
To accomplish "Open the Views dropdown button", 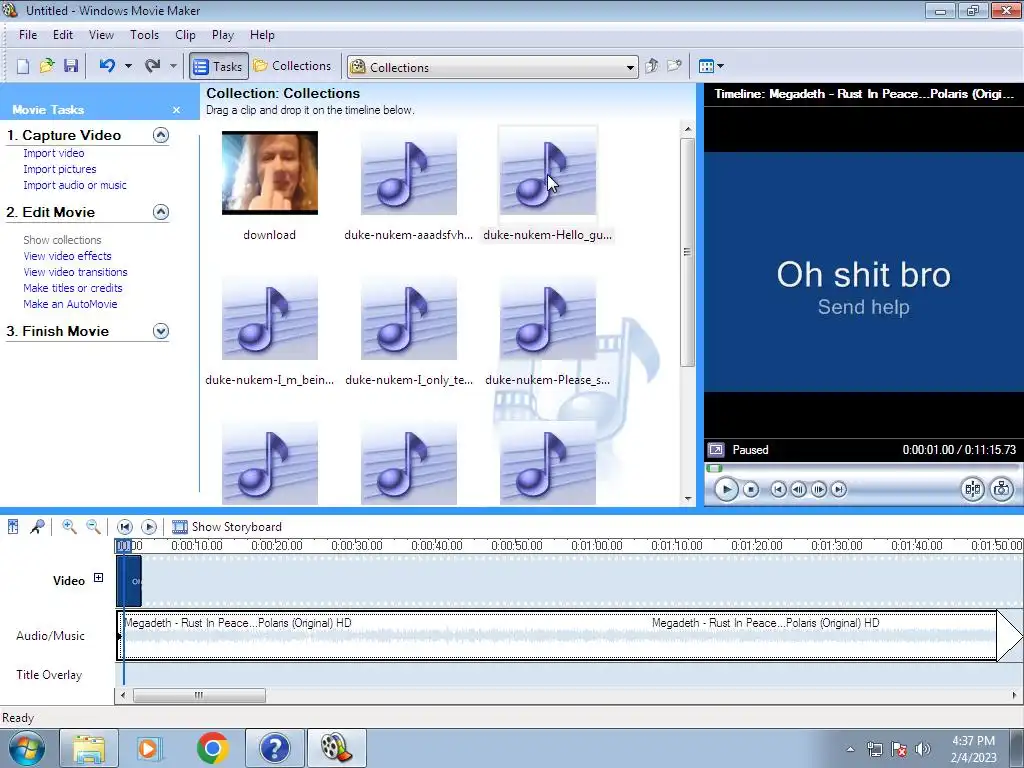I will pyautogui.click(x=711, y=66).
